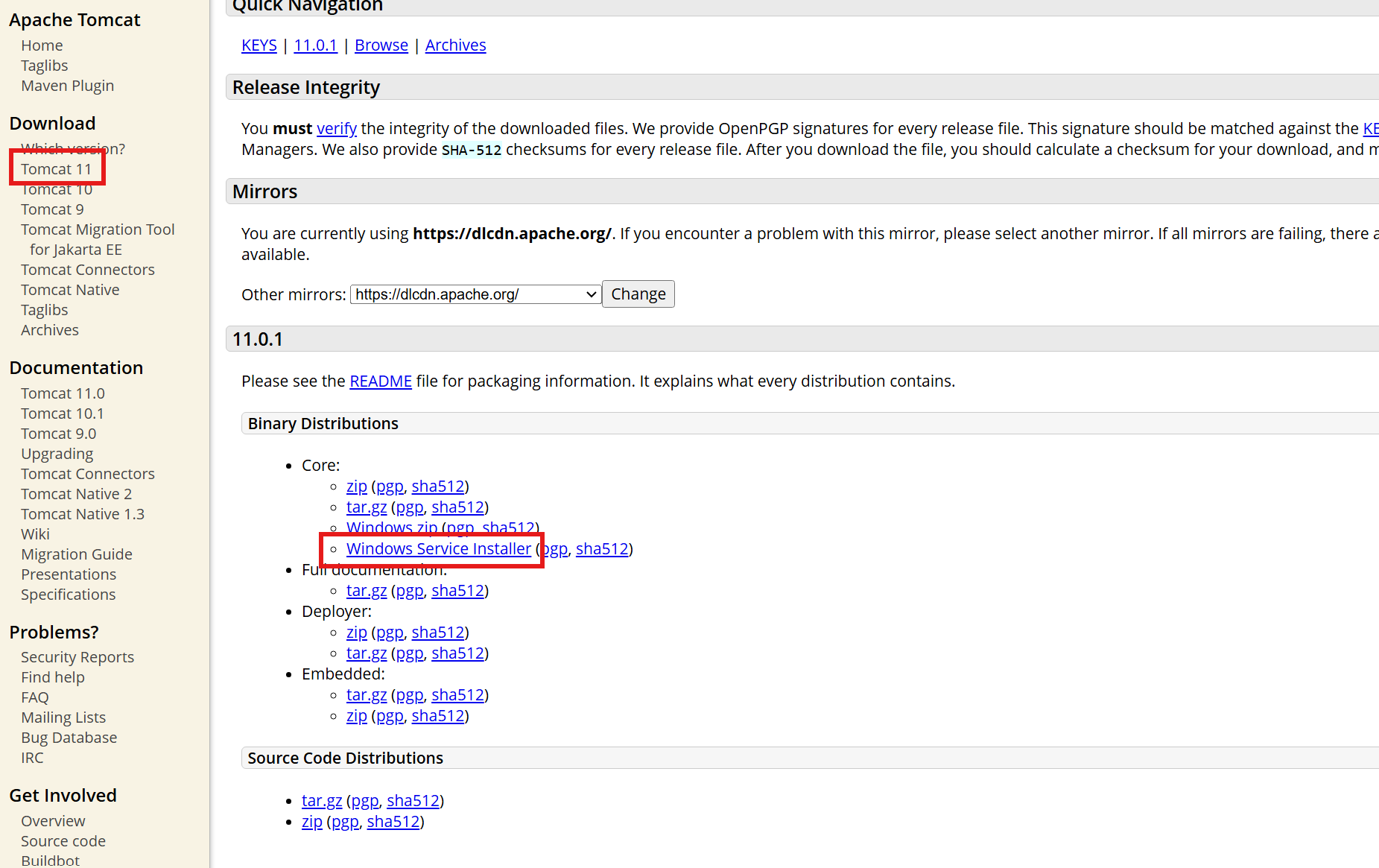Download the Embedded tar.gz file
The height and width of the screenshot is (868, 1379).
[x=367, y=695]
